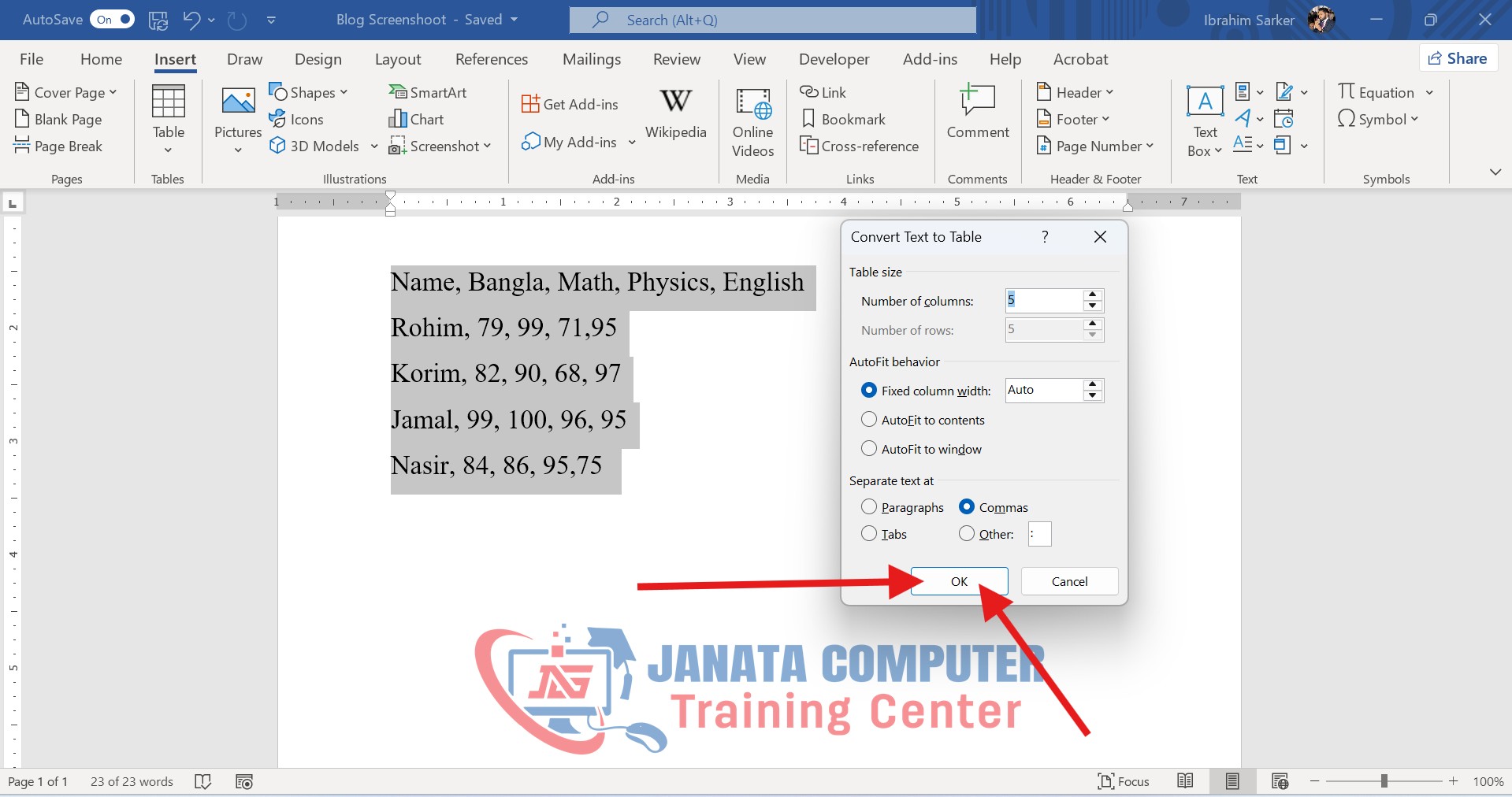
Task: Insert a new Comment
Action: [977, 113]
